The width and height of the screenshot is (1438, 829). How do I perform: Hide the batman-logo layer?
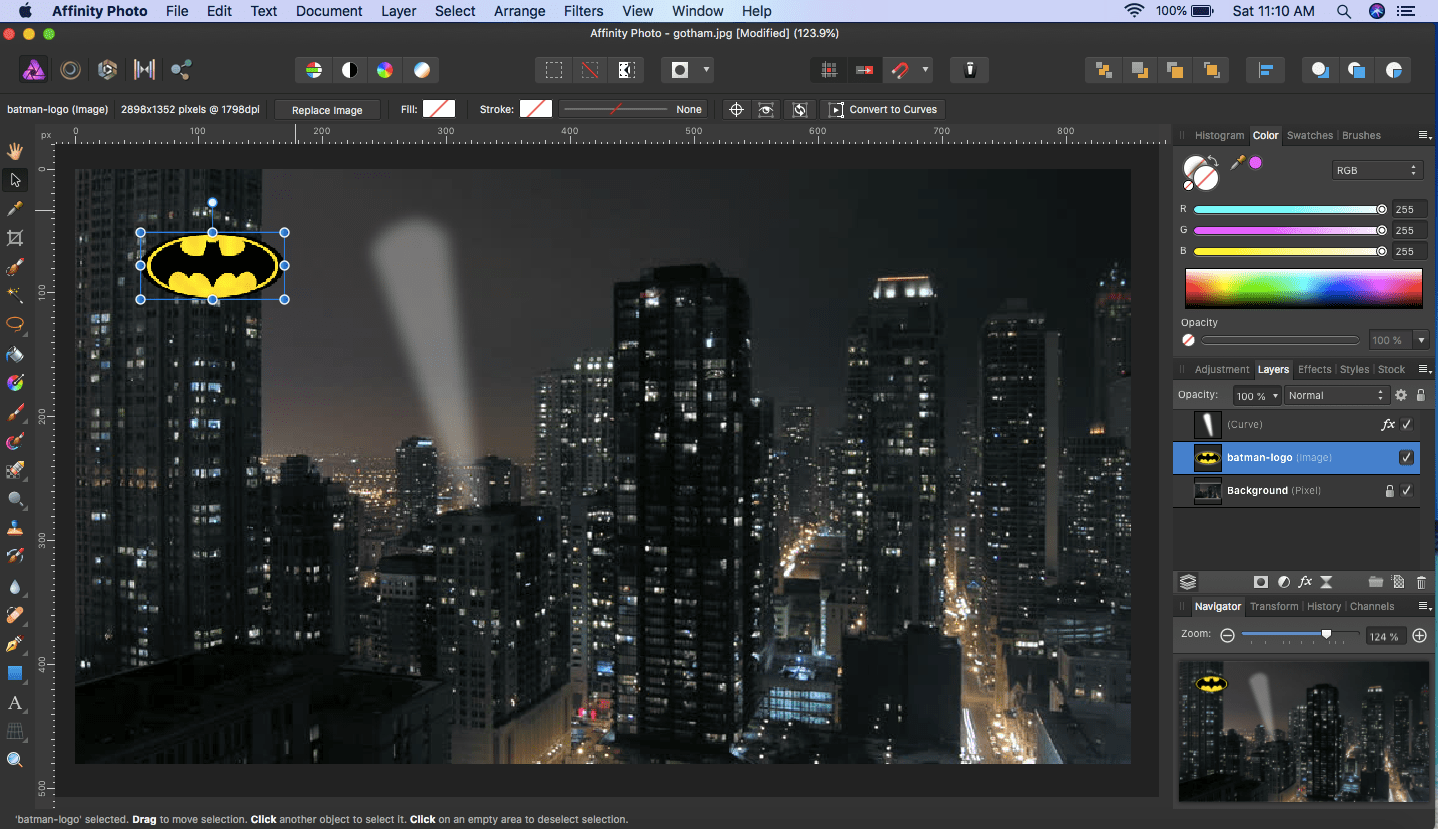click(x=1406, y=458)
